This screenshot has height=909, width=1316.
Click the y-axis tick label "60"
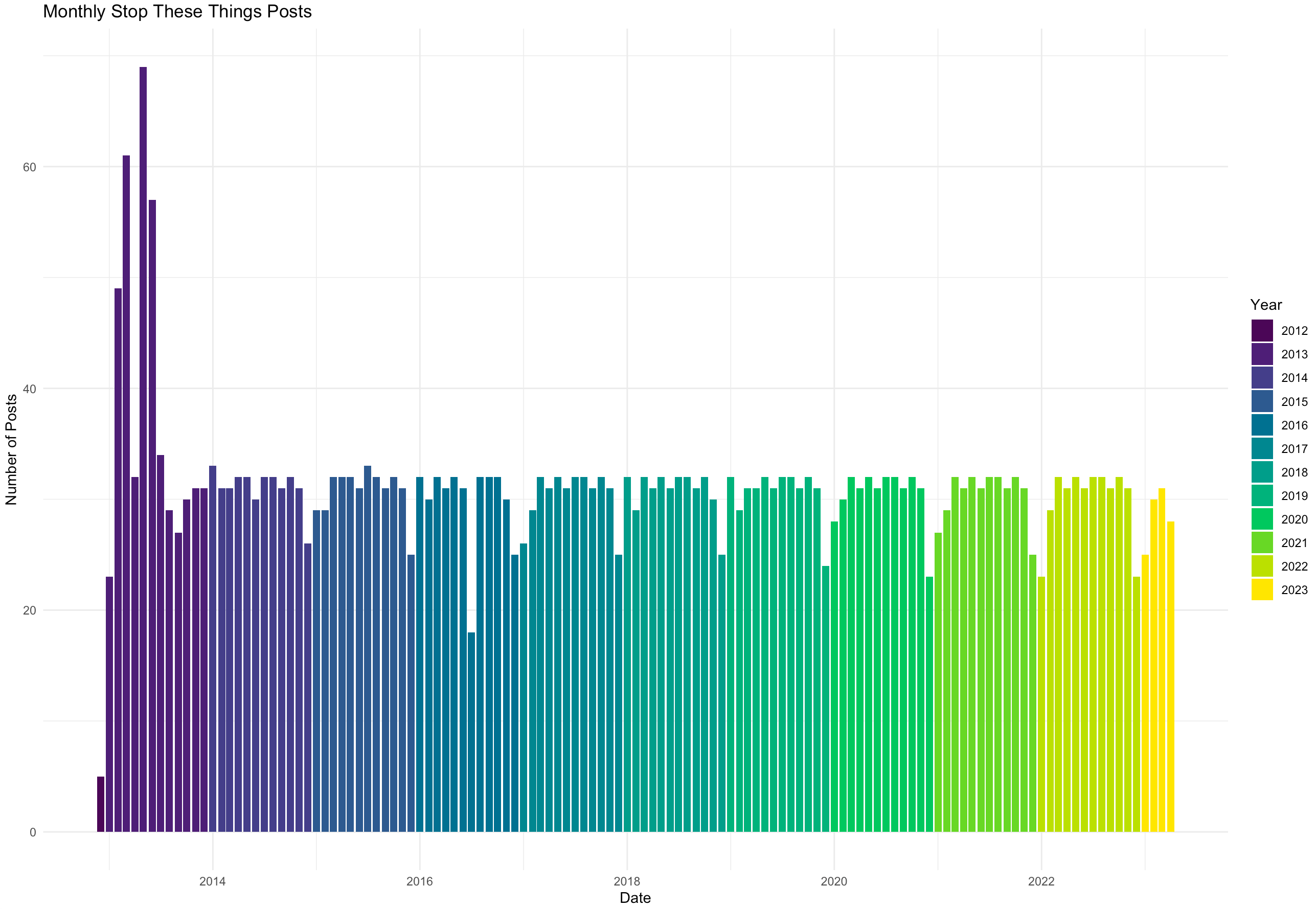[29, 167]
